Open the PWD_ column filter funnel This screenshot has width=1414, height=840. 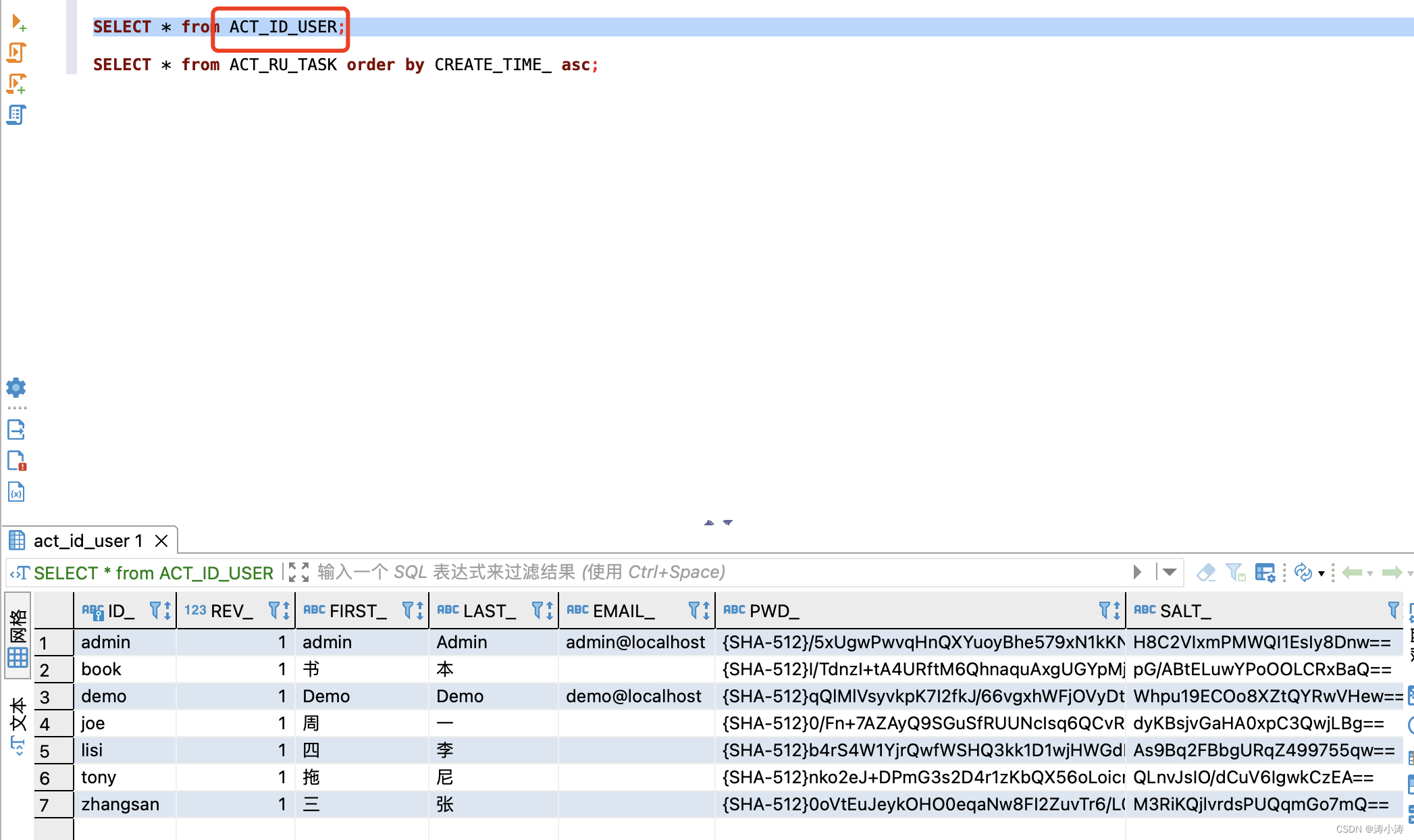(x=1105, y=610)
